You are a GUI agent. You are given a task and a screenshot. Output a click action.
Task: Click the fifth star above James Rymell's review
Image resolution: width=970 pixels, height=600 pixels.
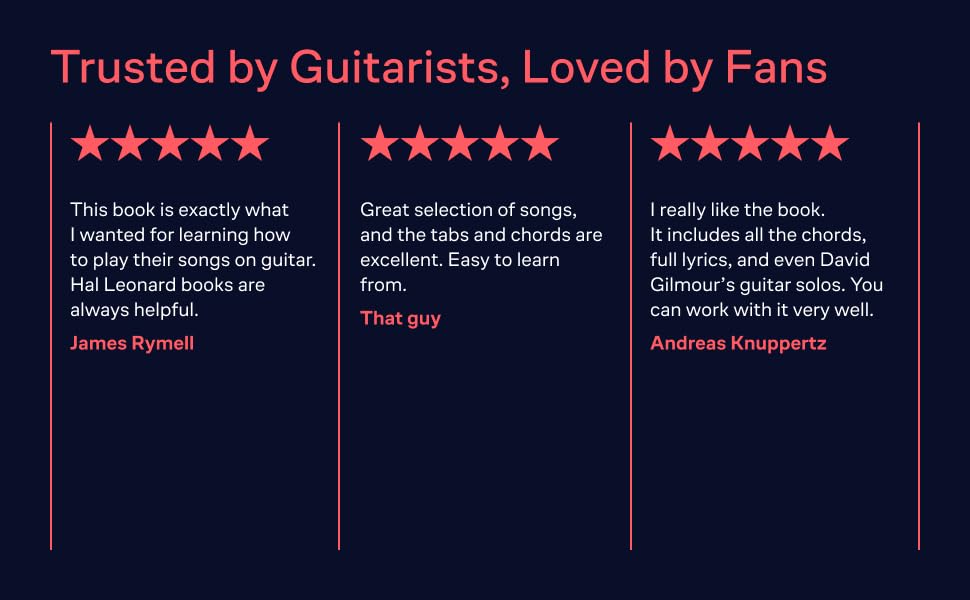250,144
